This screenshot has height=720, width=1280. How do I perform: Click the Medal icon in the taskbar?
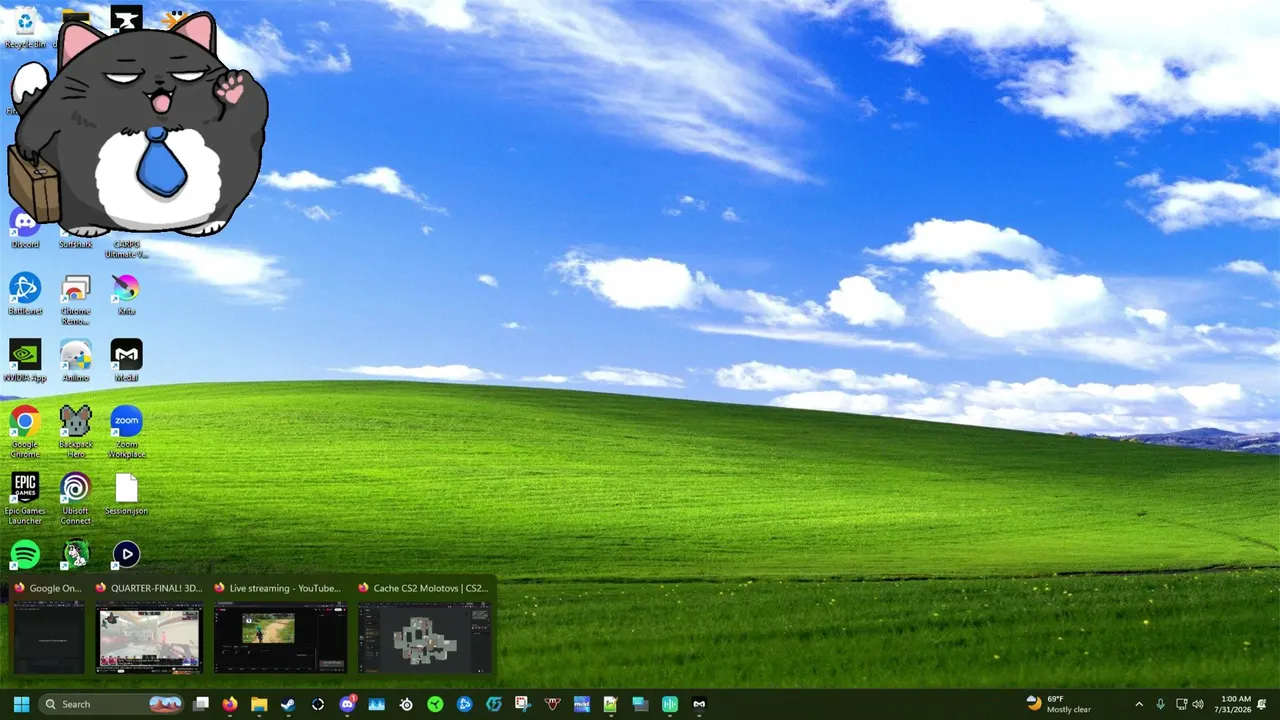coord(699,704)
